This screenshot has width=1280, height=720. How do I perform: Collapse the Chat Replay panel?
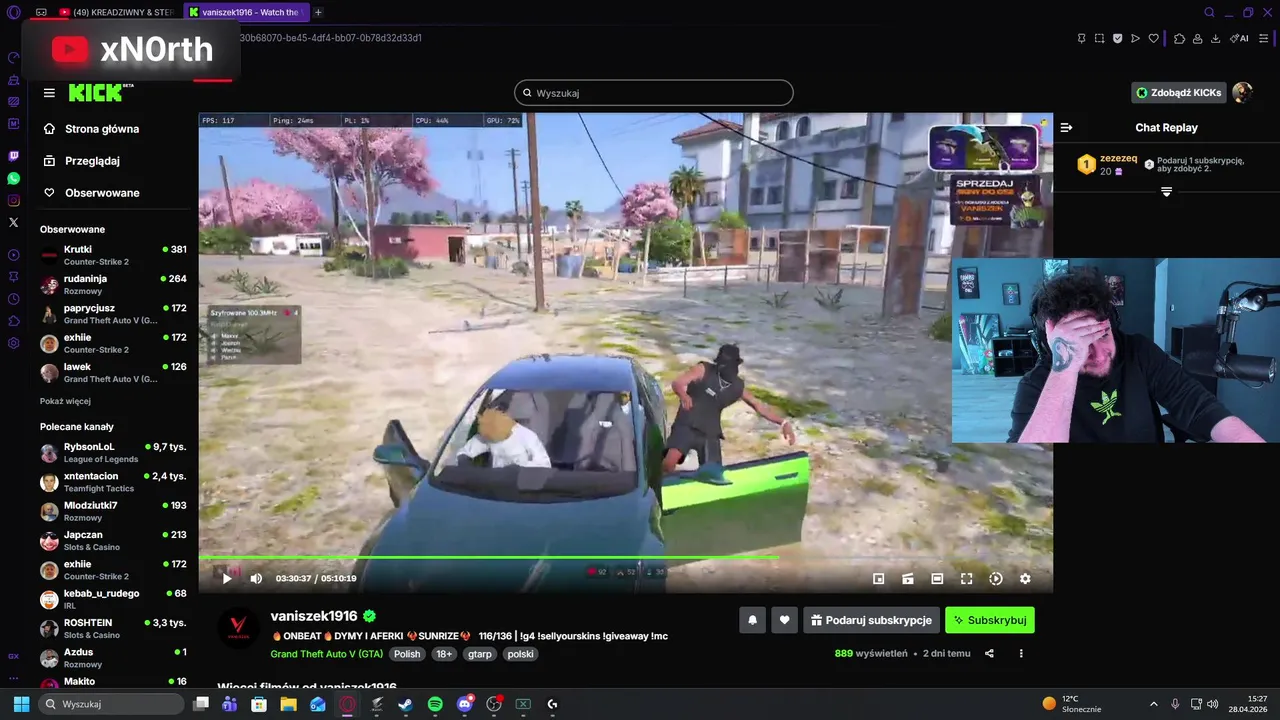1066,128
